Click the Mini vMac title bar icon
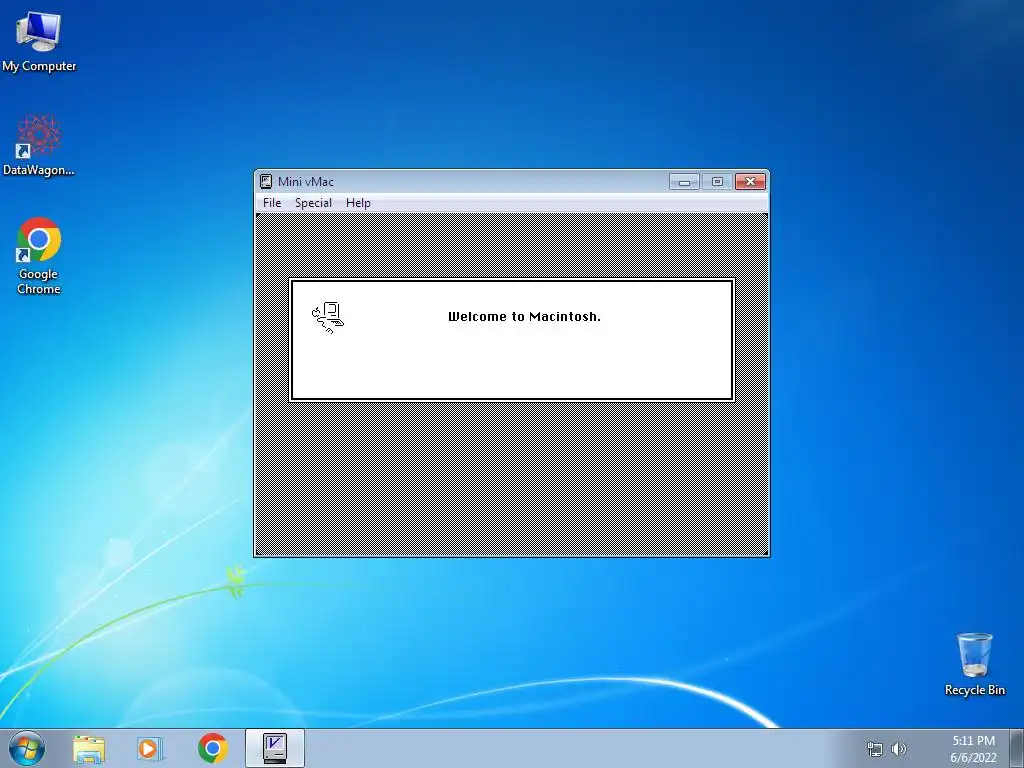Screen dimensions: 1024x768 (266, 182)
